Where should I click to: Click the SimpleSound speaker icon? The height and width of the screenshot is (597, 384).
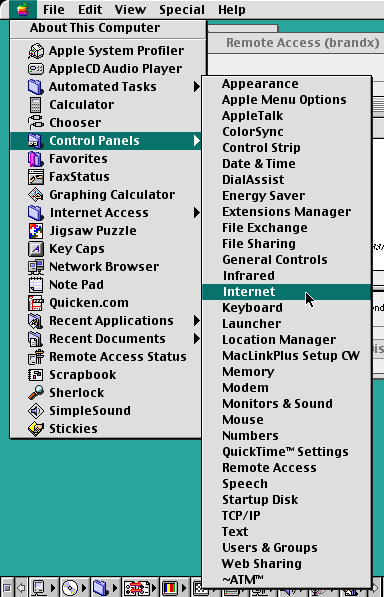click(x=36, y=410)
